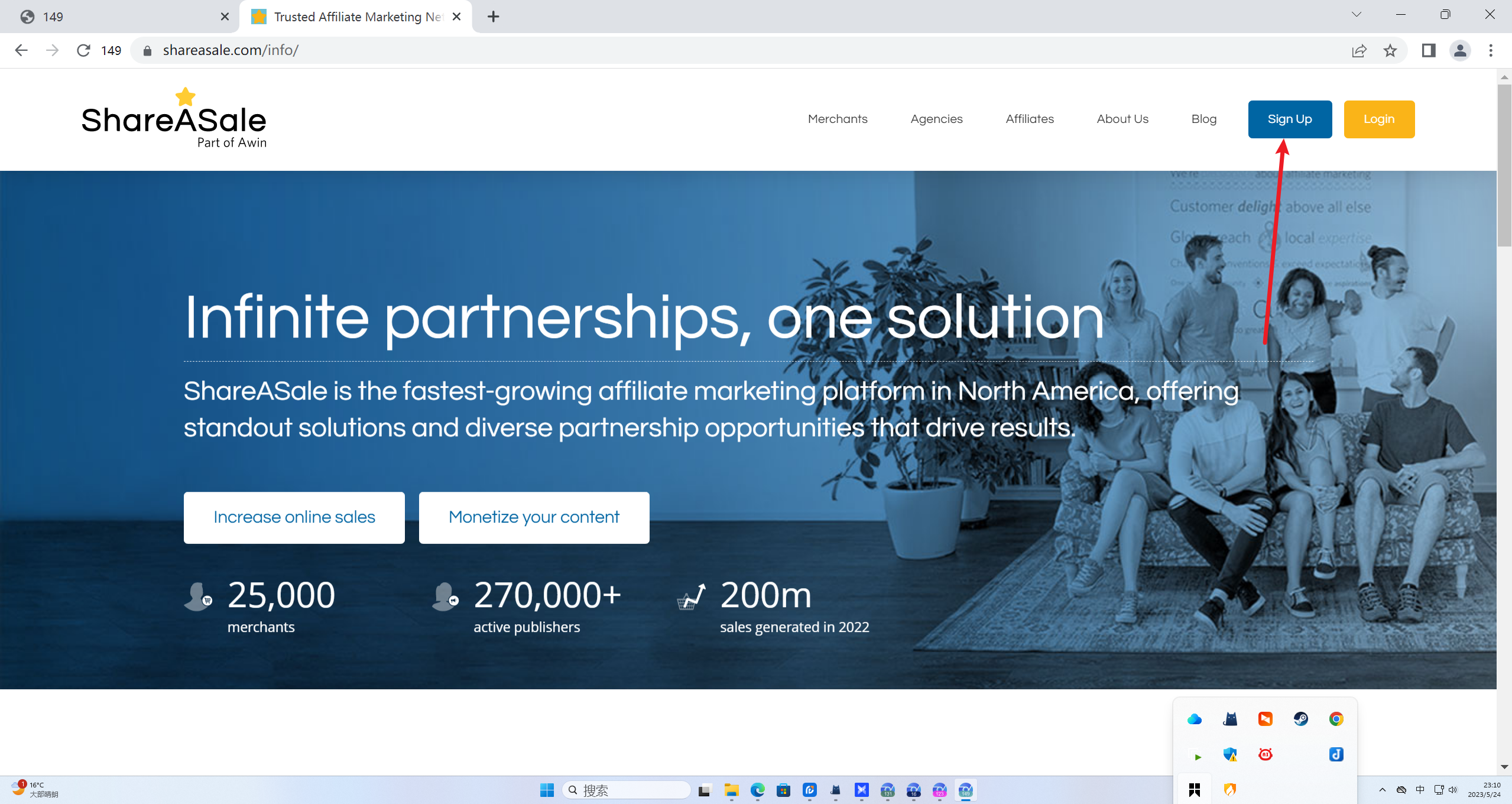Click the share page icon in address bar
The width and height of the screenshot is (1512, 804).
tap(1359, 51)
